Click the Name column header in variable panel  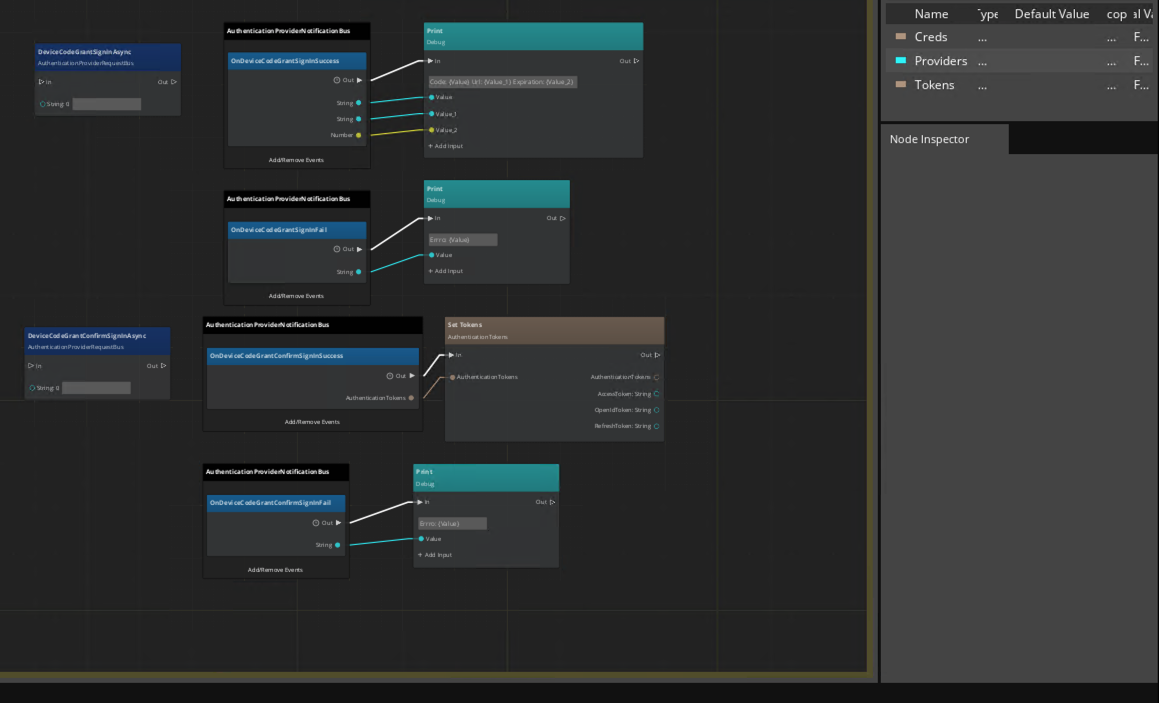(932, 13)
